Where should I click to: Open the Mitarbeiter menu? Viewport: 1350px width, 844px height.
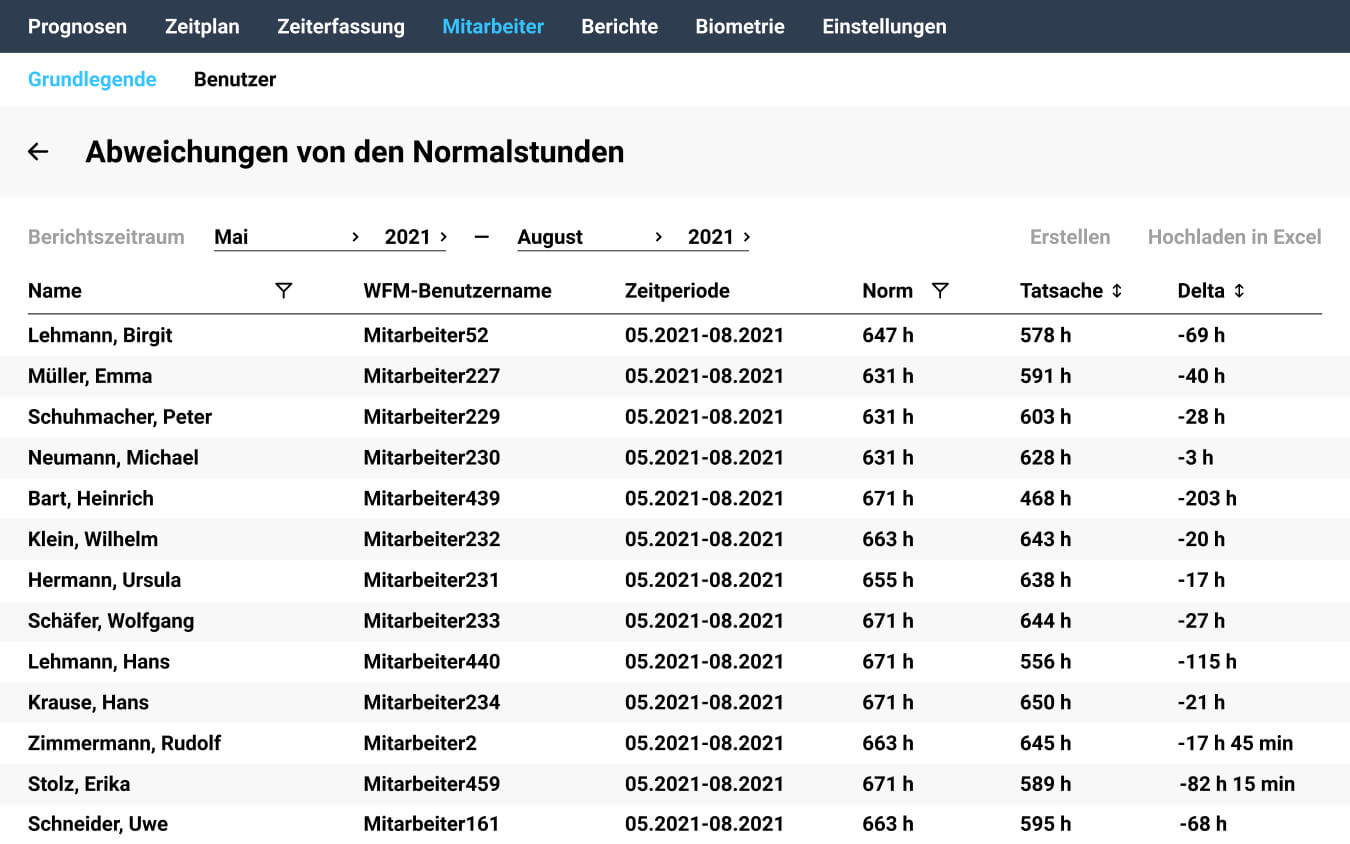[x=493, y=27]
